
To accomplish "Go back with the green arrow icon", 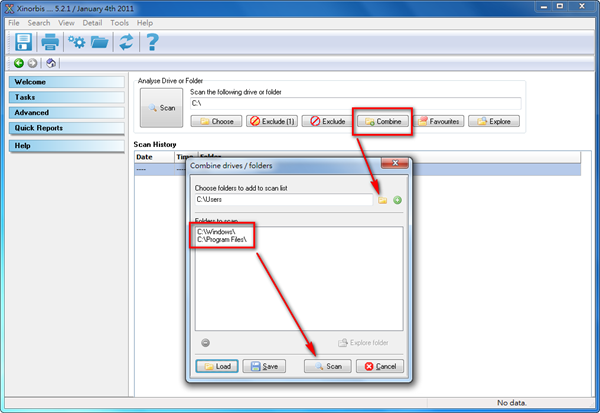I will (19, 63).
